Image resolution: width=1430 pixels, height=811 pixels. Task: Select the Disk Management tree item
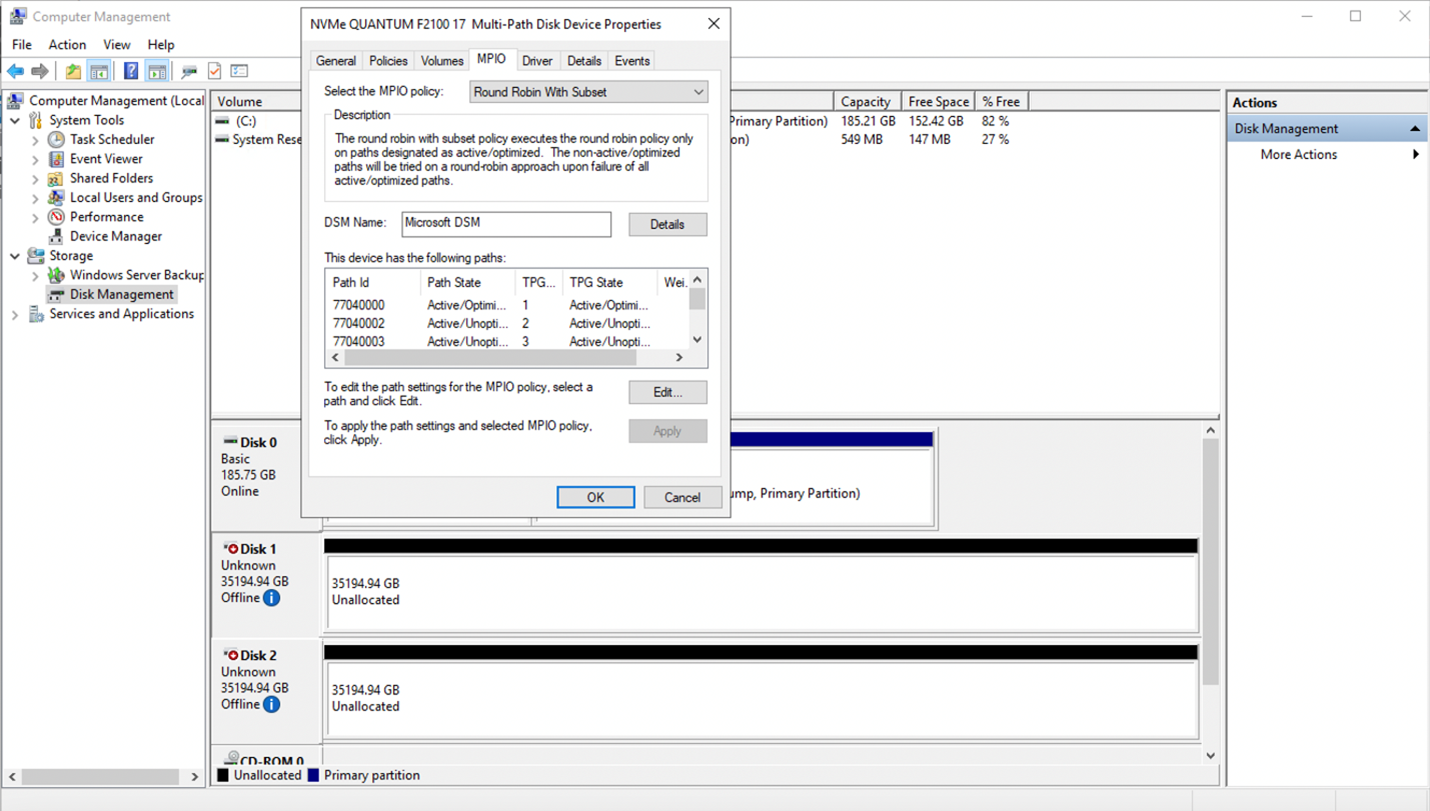click(x=122, y=294)
